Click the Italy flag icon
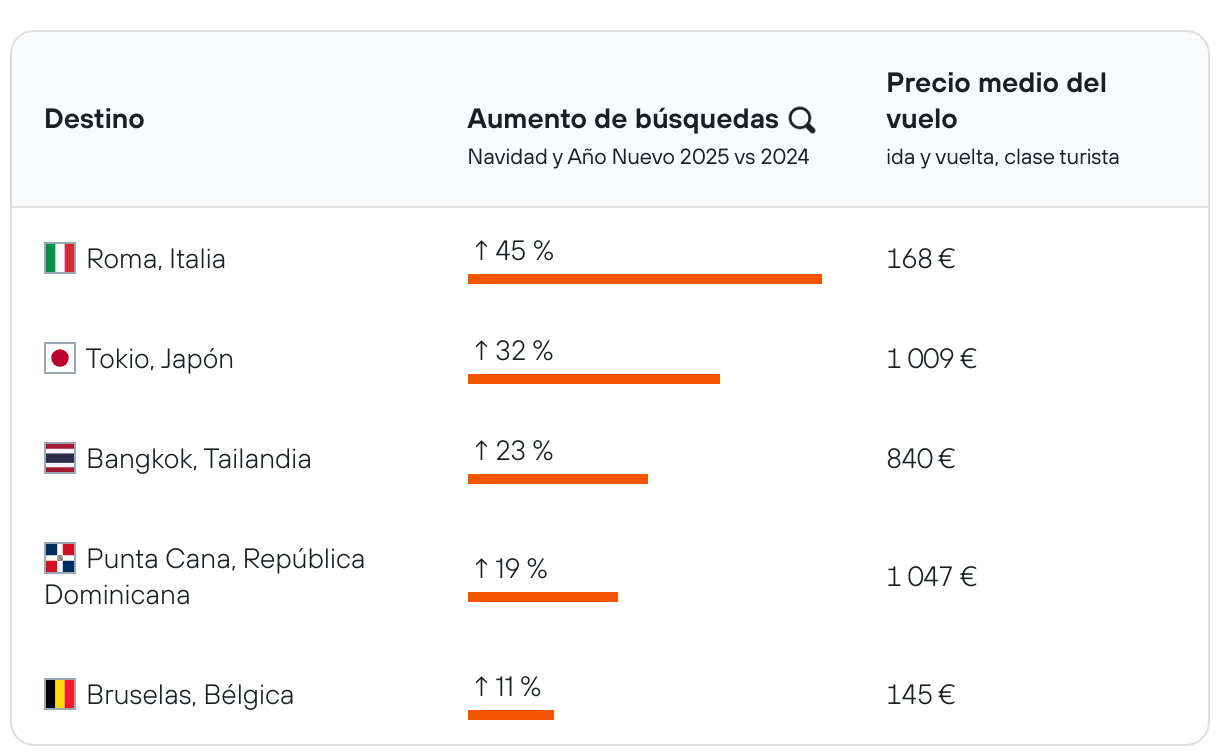This screenshot has height=756, width=1220. tap(60, 259)
